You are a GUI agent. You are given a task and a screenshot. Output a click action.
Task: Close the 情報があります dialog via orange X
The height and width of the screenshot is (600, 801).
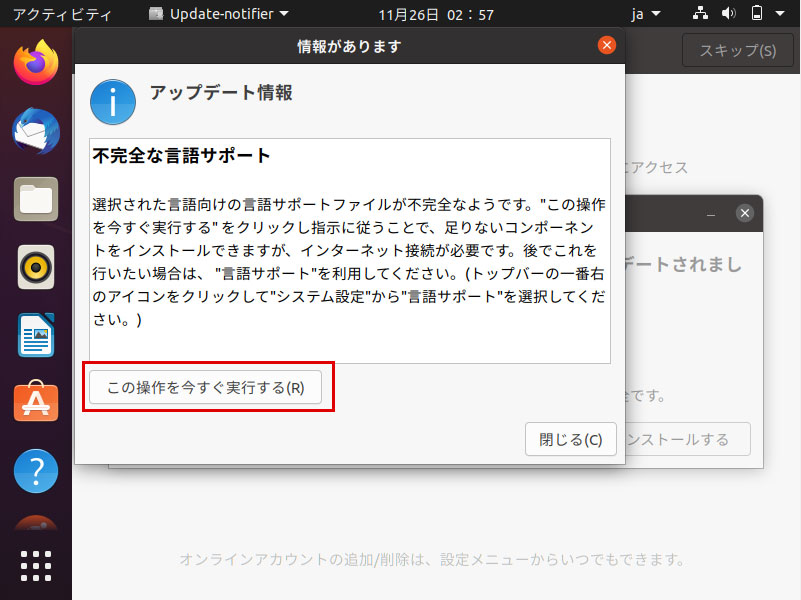(606, 45)
